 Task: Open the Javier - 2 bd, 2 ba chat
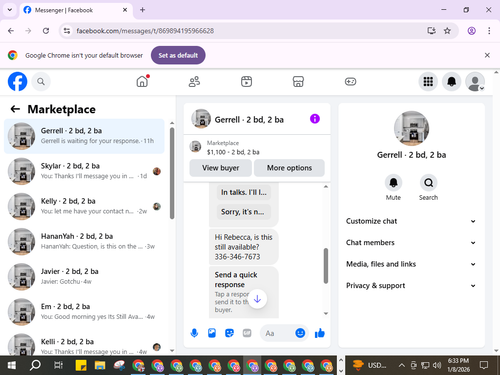click(x=84, y=276)
